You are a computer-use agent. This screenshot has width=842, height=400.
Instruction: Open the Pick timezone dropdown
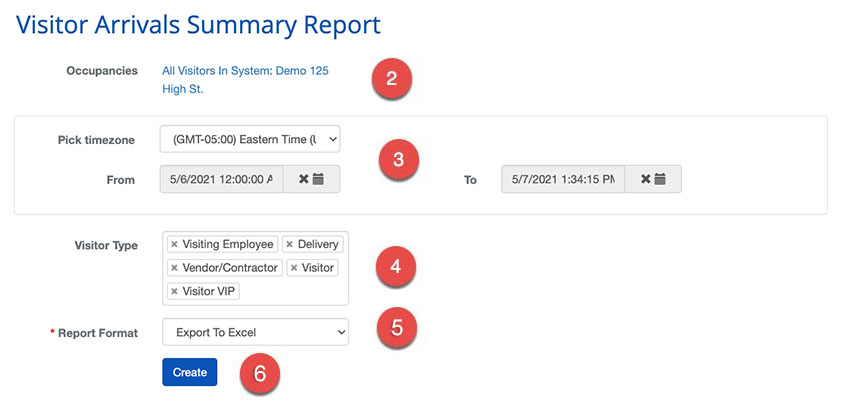250,139
